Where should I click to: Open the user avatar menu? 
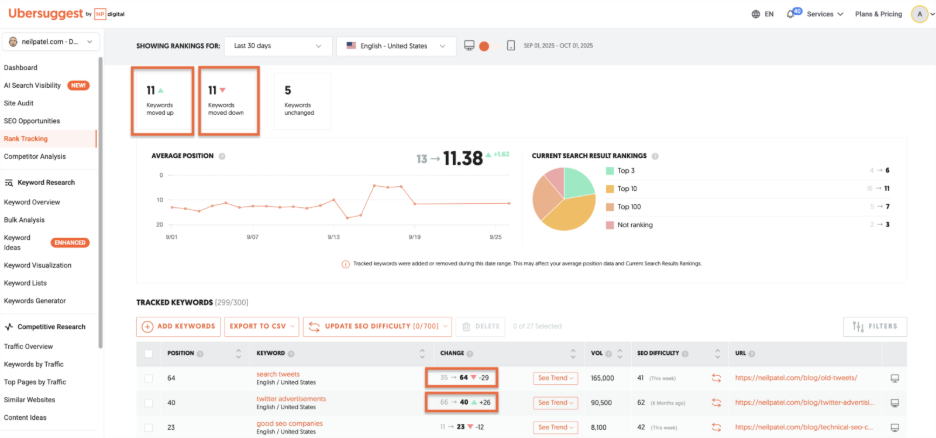click(x=919, y=14)
